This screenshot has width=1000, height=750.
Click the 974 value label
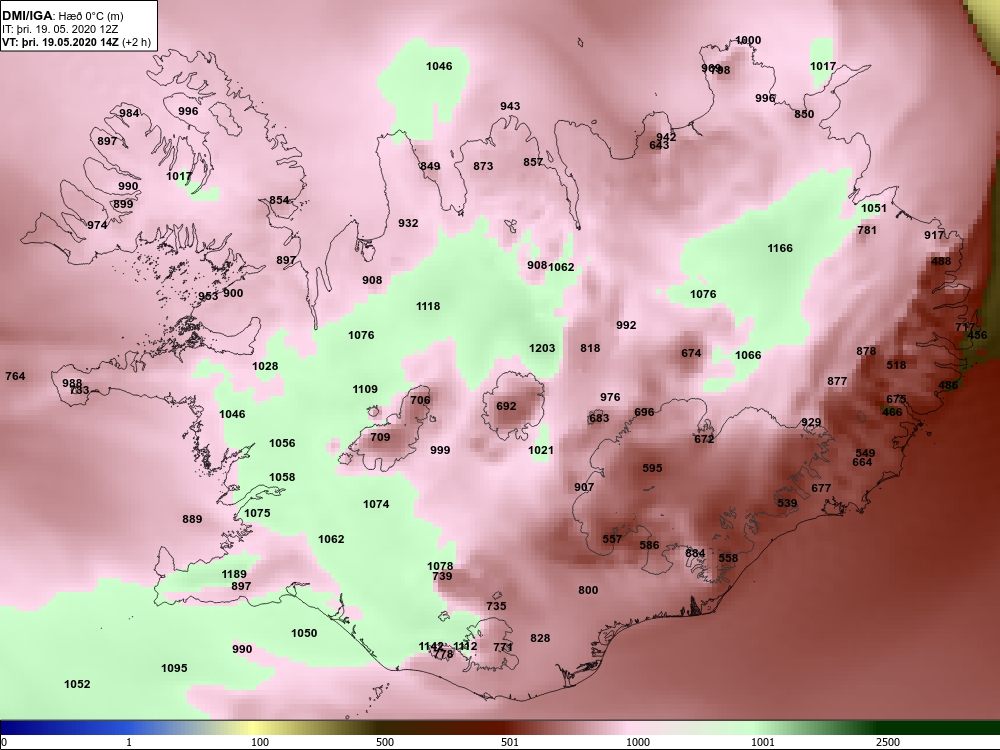click(97, 224)
